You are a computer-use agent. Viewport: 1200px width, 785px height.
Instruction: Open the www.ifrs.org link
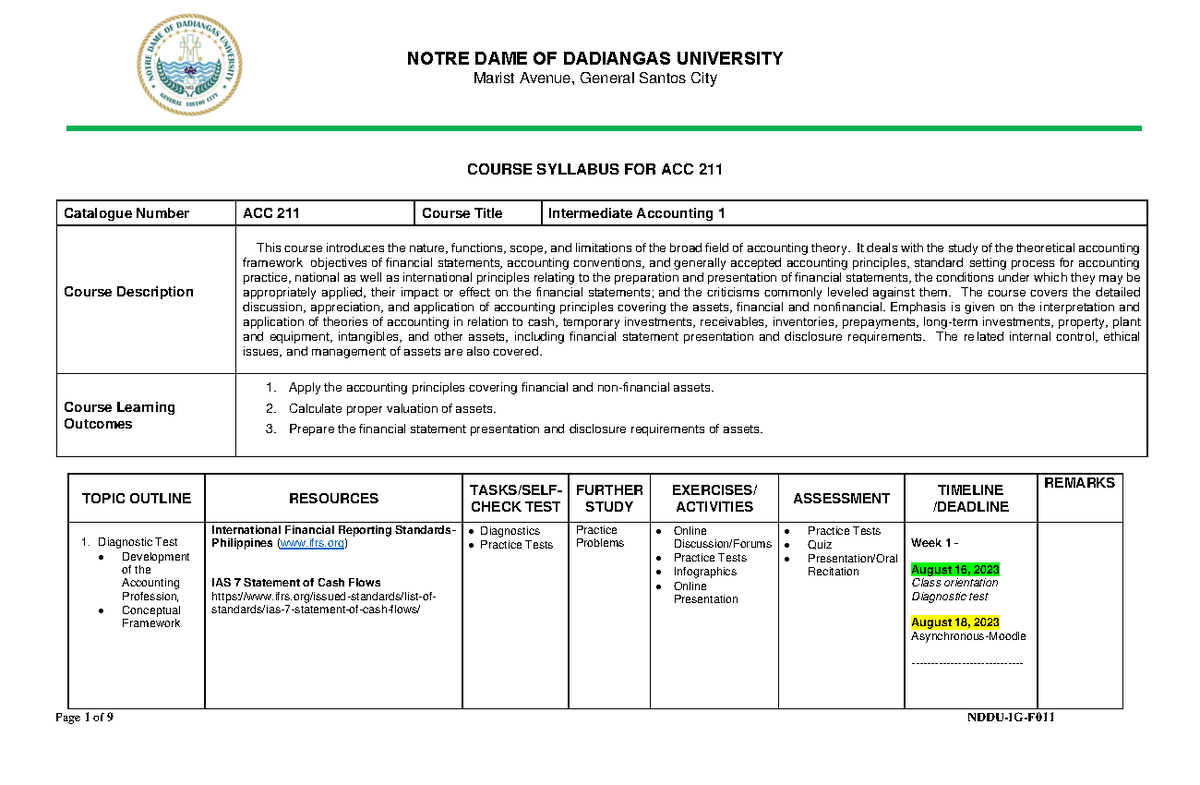312,543
